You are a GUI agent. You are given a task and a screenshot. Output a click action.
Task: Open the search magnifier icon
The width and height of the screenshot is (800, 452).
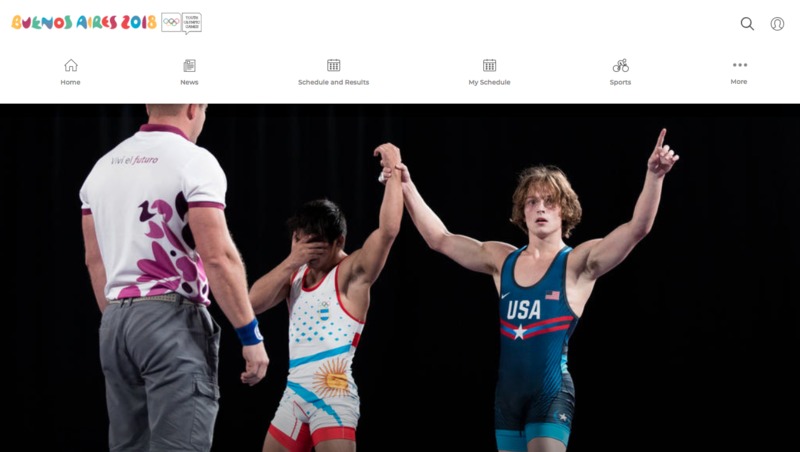click(747, 23)
